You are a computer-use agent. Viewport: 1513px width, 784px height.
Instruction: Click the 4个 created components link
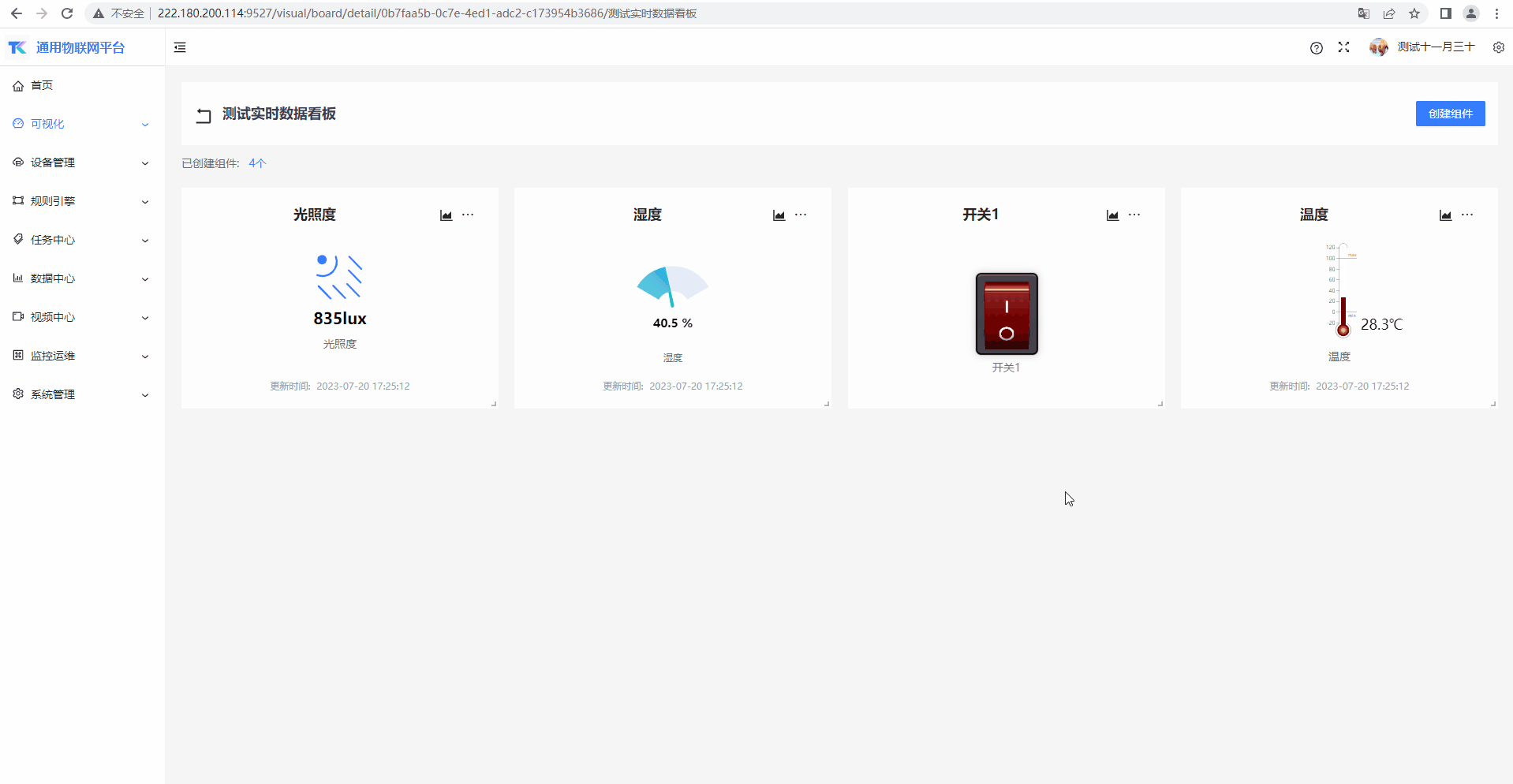click(257, 163)
